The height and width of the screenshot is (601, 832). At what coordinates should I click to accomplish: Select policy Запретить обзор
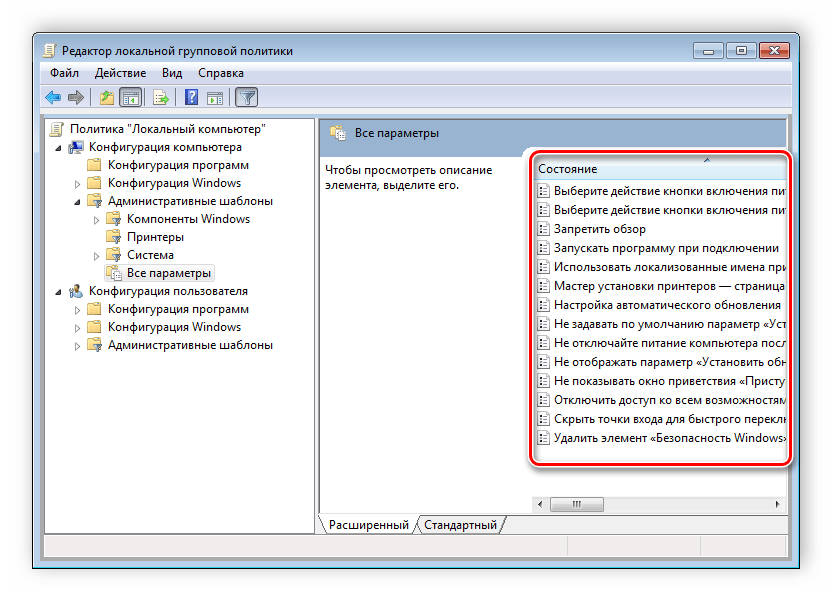pos(600,229)
